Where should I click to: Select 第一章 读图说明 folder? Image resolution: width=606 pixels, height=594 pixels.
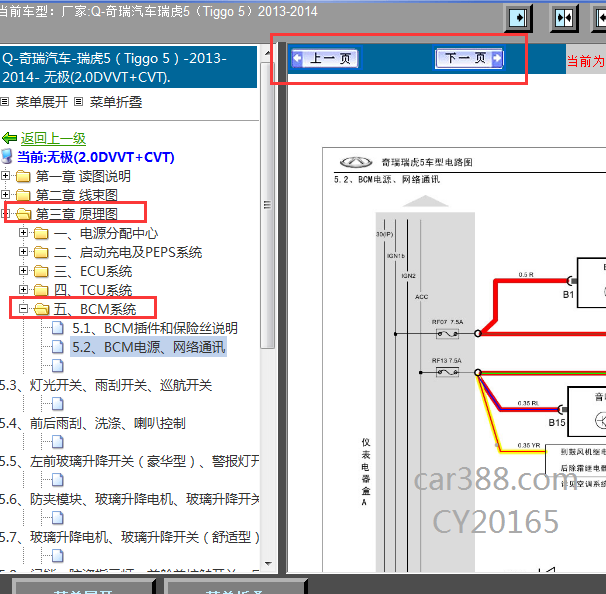83,176
